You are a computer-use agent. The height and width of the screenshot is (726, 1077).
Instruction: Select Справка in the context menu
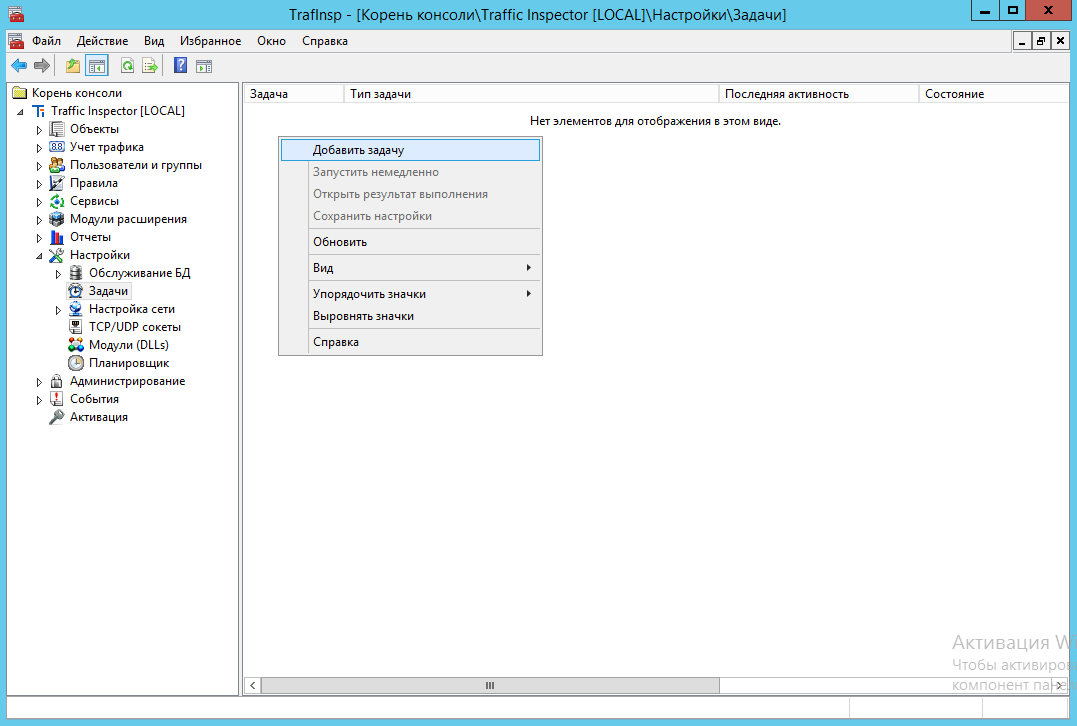point(410,342)
